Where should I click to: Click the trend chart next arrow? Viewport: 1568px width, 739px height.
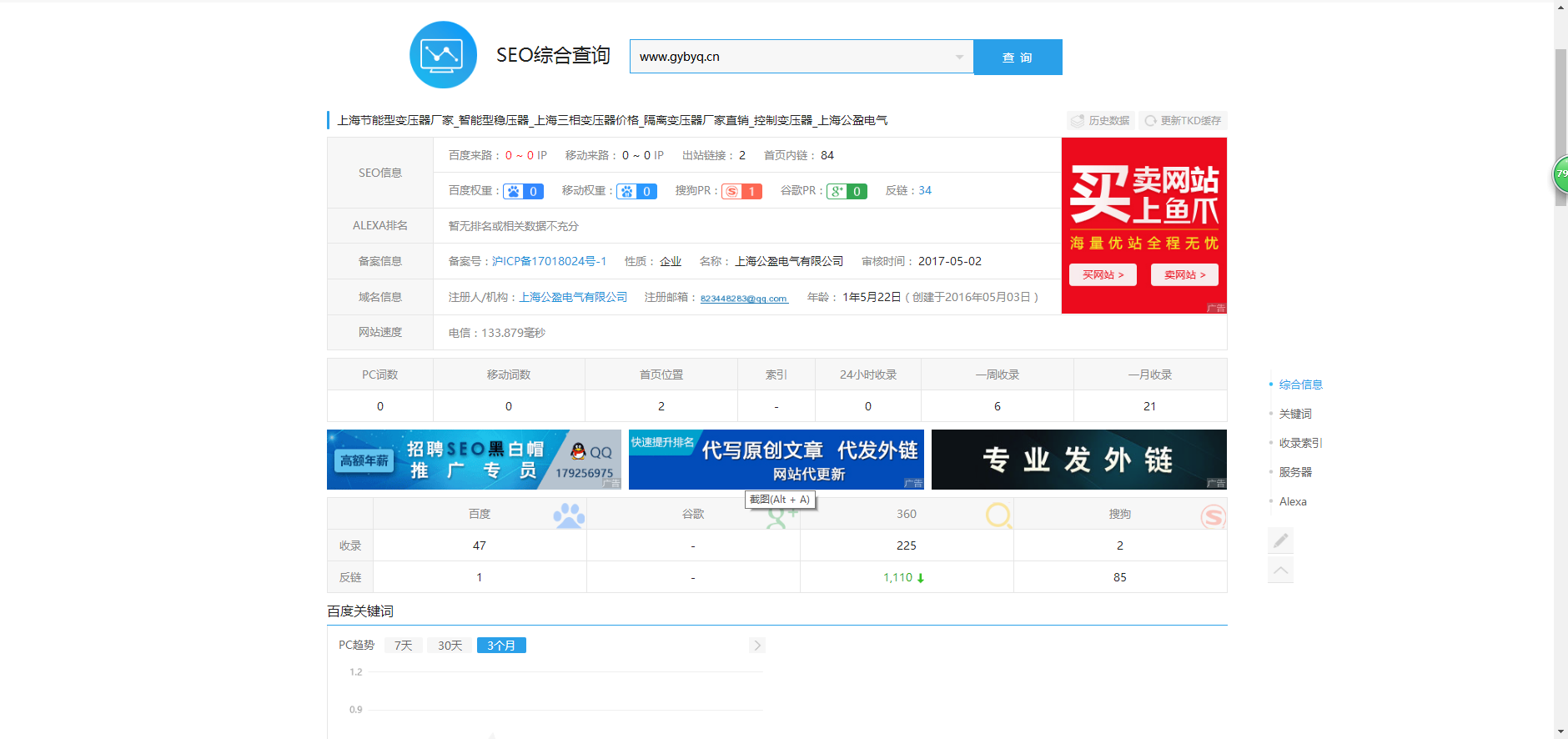coord(757,646)
